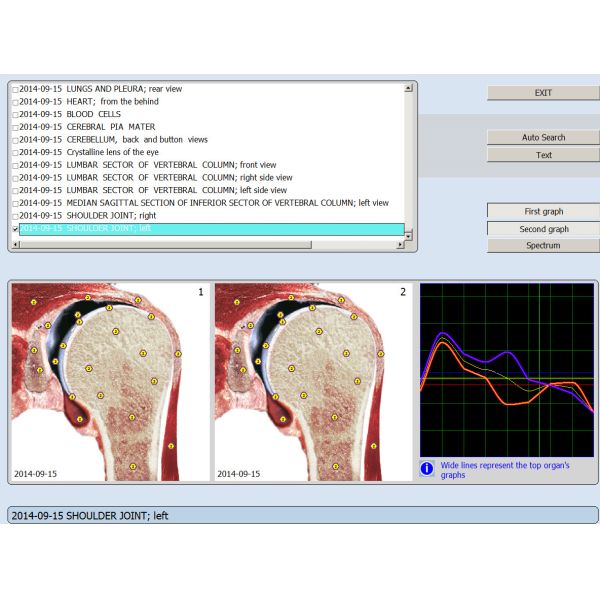Enable the BLOOD CELLS checkbox
This screenshot has height=600, width=600.
tap(15, 115)
